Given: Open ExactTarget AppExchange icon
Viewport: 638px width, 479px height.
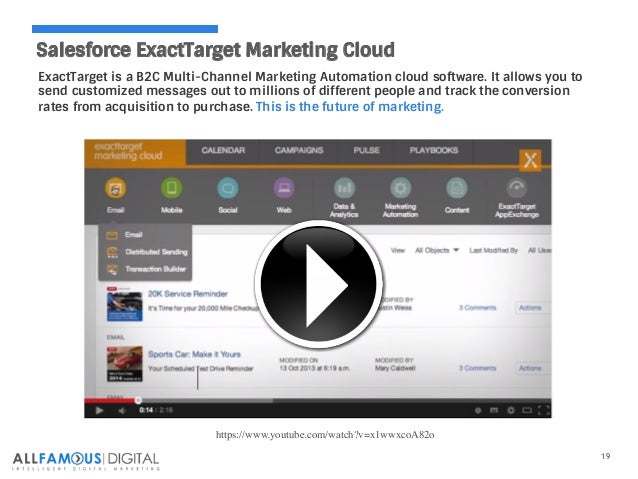Looking at the screenshot, I should tap(517, 188).
